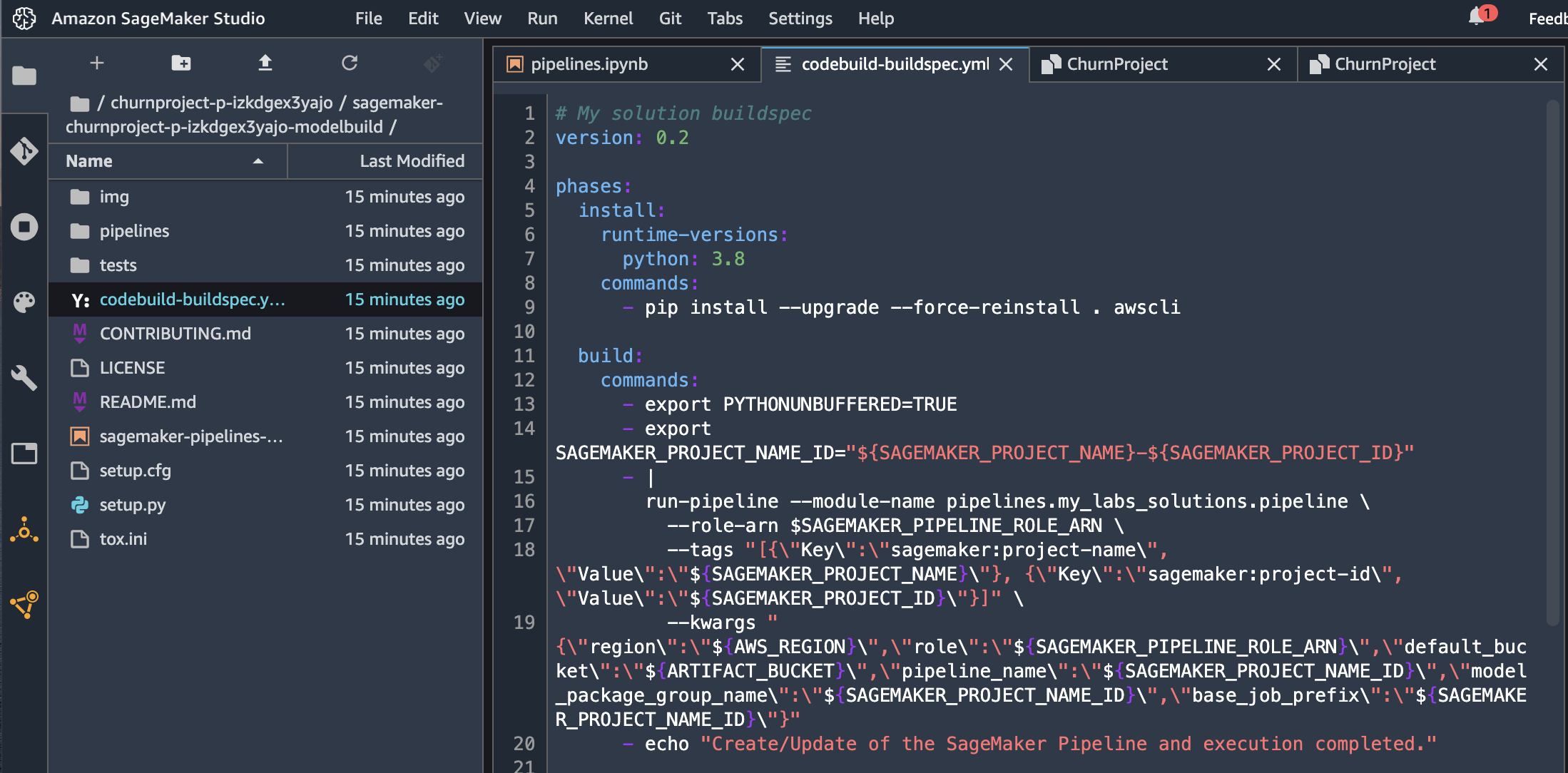This screenshot has height=773, width=1568.
Task: Select the codebuild-buildspec.yml tab
Action: (x=895, y=64)
